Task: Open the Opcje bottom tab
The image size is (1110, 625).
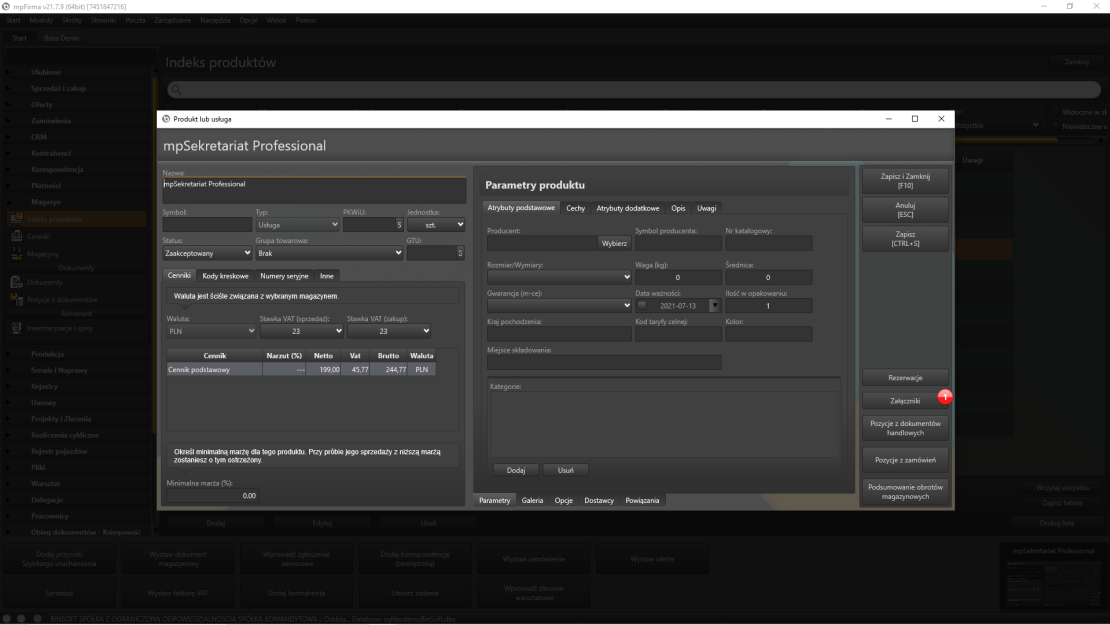Action: pos(563,500)
